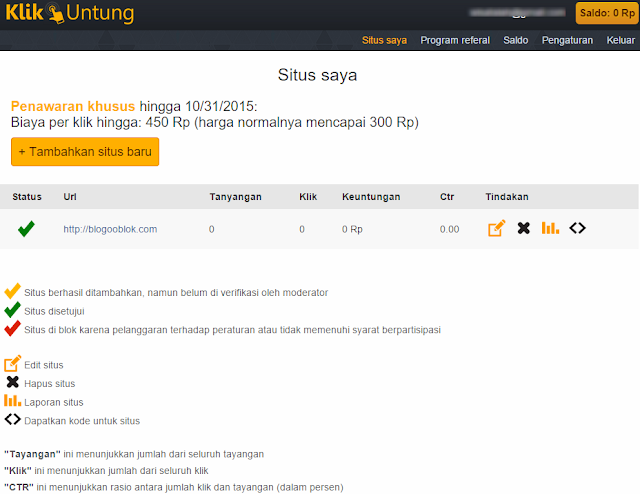Click the red blocked-site legend checkmark

13,328
